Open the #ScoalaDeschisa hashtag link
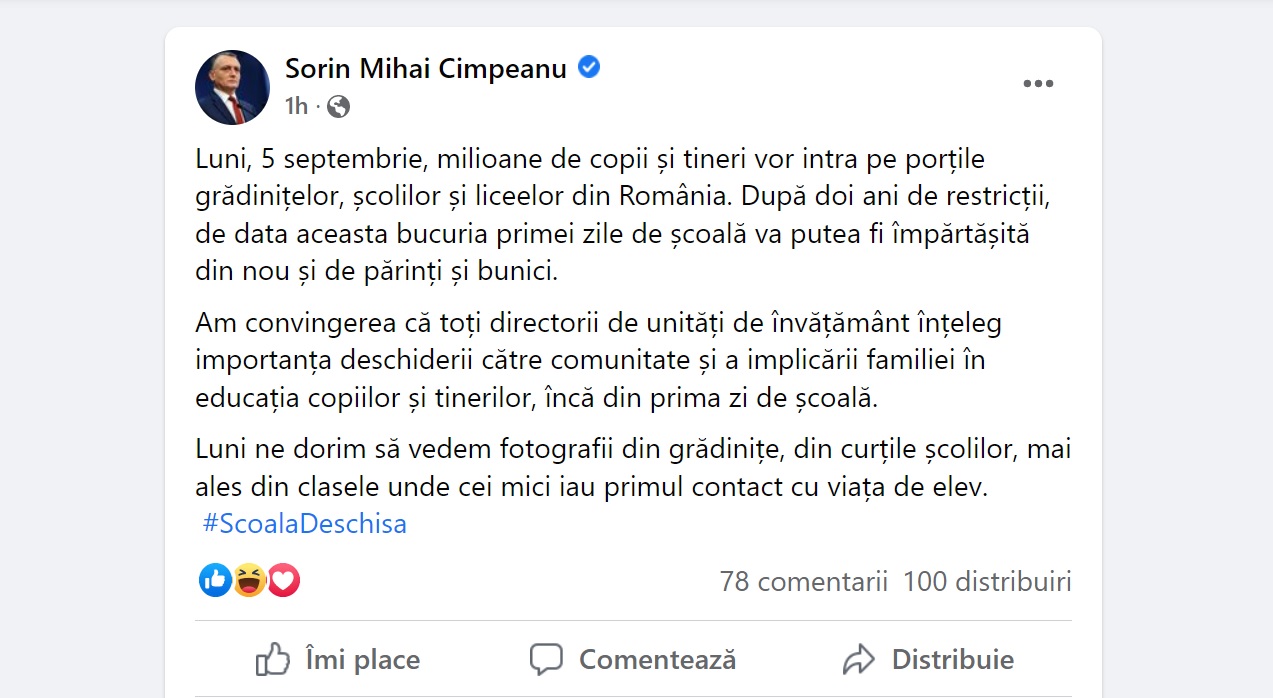Viewport: 1273px width, 698px height. point(304,524)
